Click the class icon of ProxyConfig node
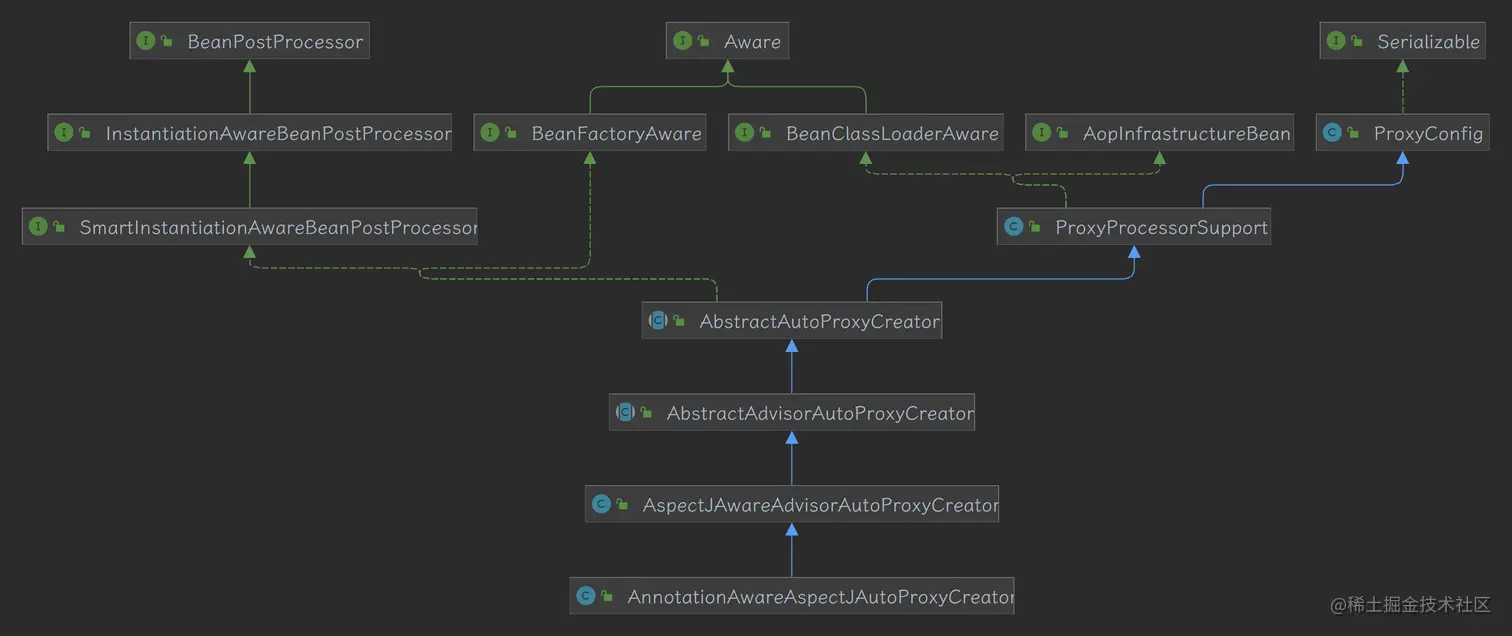Screen dimensions: 1512x636 click(x=1332, y=133)
